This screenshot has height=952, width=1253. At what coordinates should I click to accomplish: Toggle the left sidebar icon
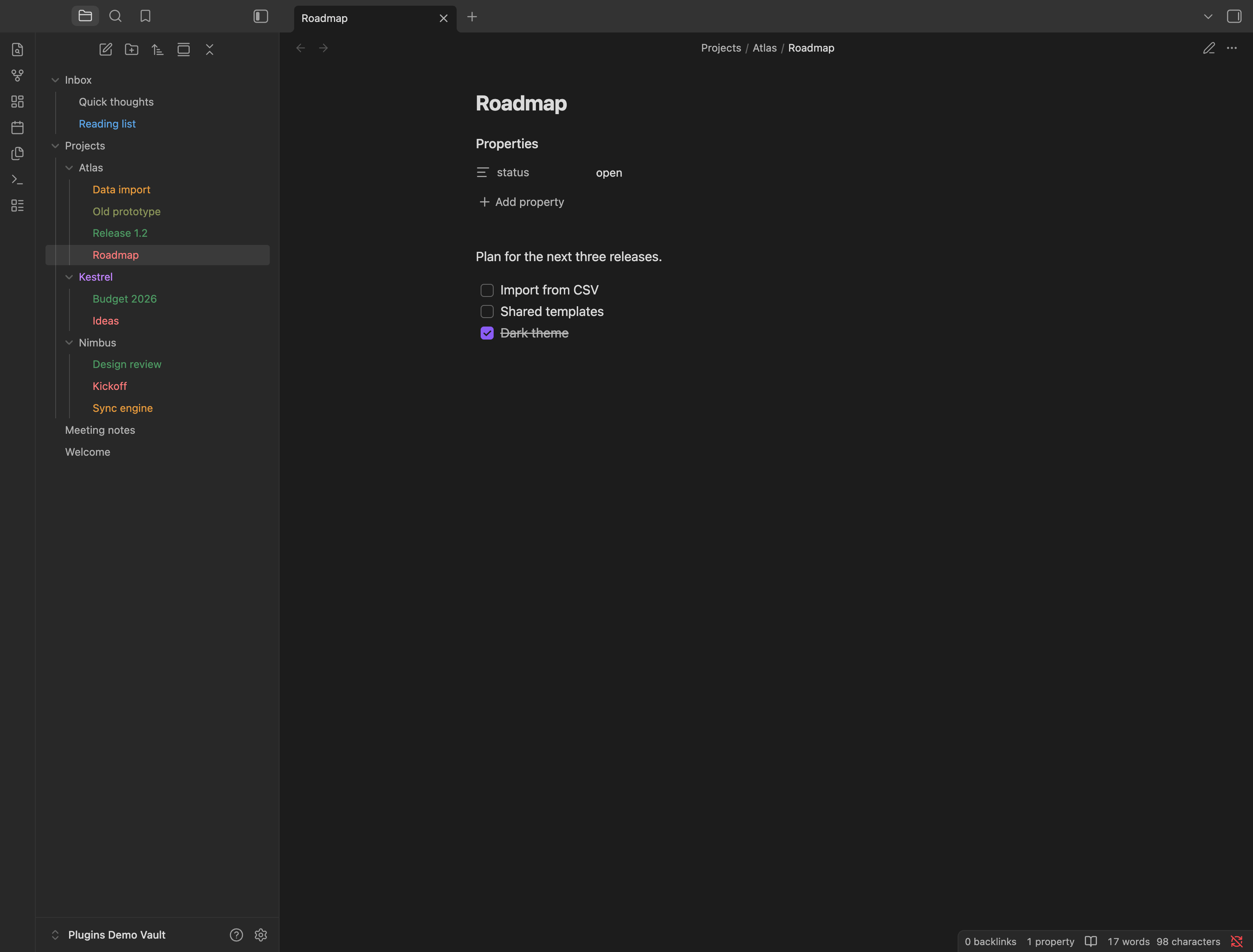point(261,16)
